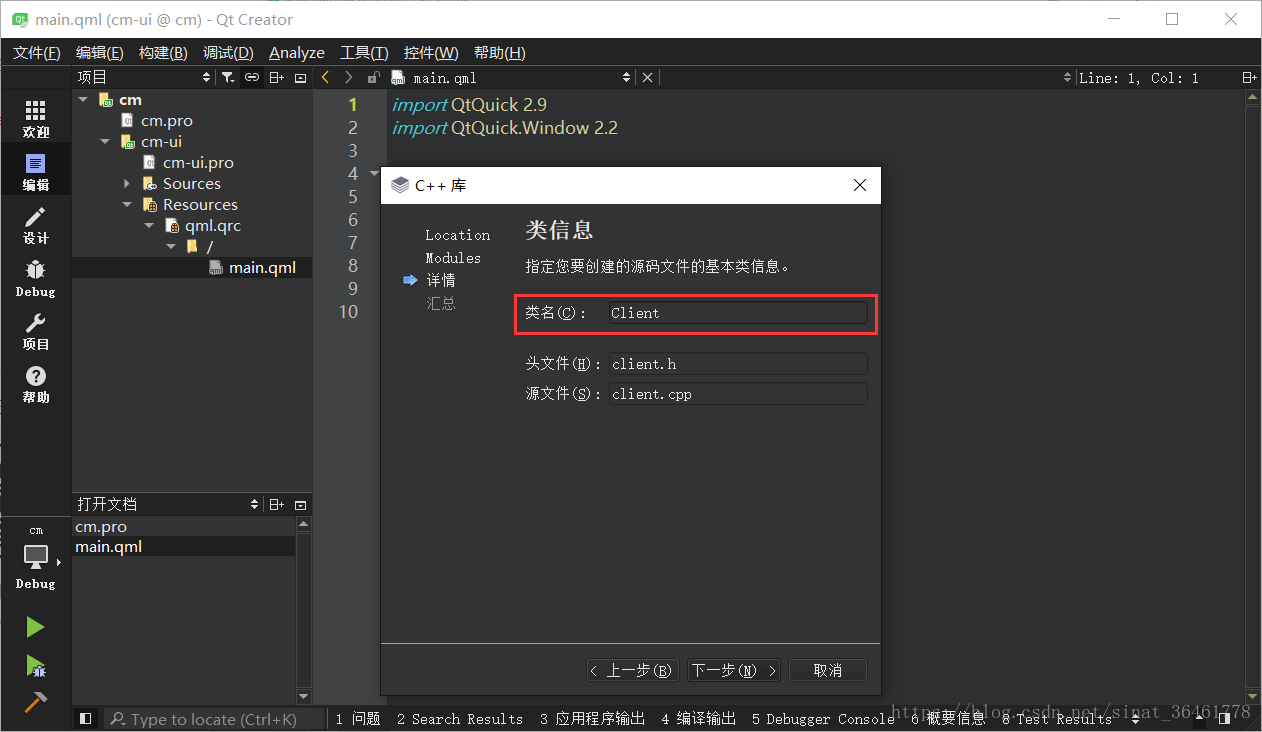Close main.qml document with the X
The height and width of the screenshot is (732, 1262).
(x=648, y=77)
